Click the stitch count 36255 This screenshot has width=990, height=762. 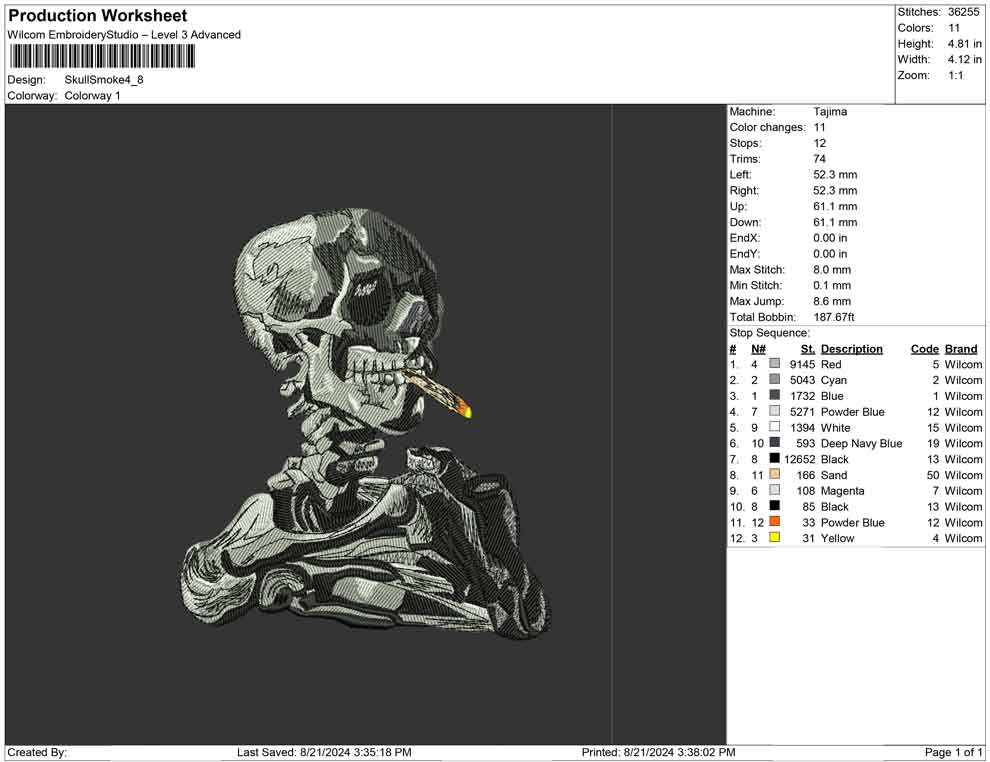click(x=963, y=12)
